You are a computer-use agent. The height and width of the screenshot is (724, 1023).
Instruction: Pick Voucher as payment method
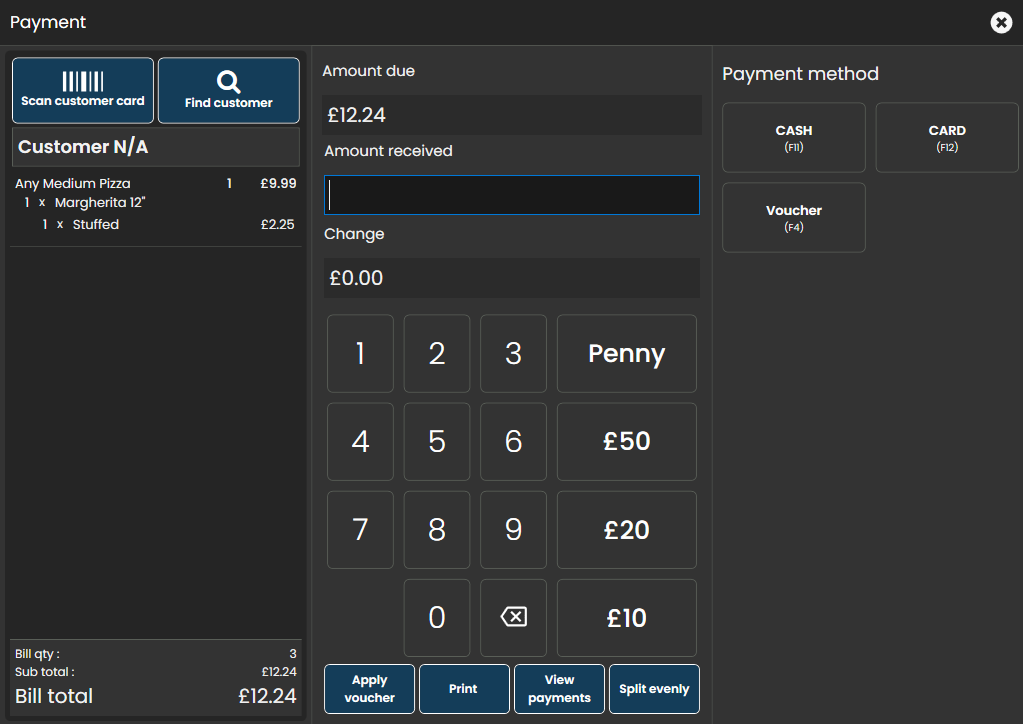click(x=794, y=217)
